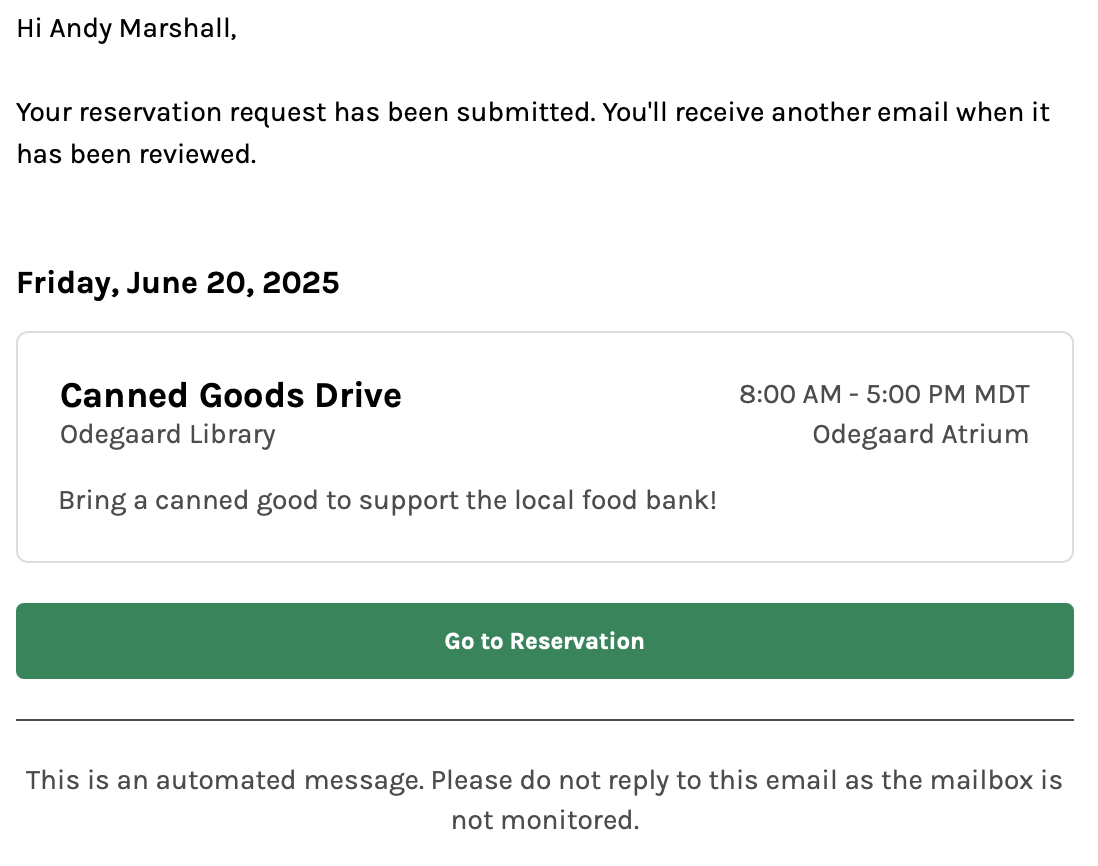Select the Canned Goods Drive event title
The image size is (1098, 866).
pyautogui.click(x=230, y=395)
